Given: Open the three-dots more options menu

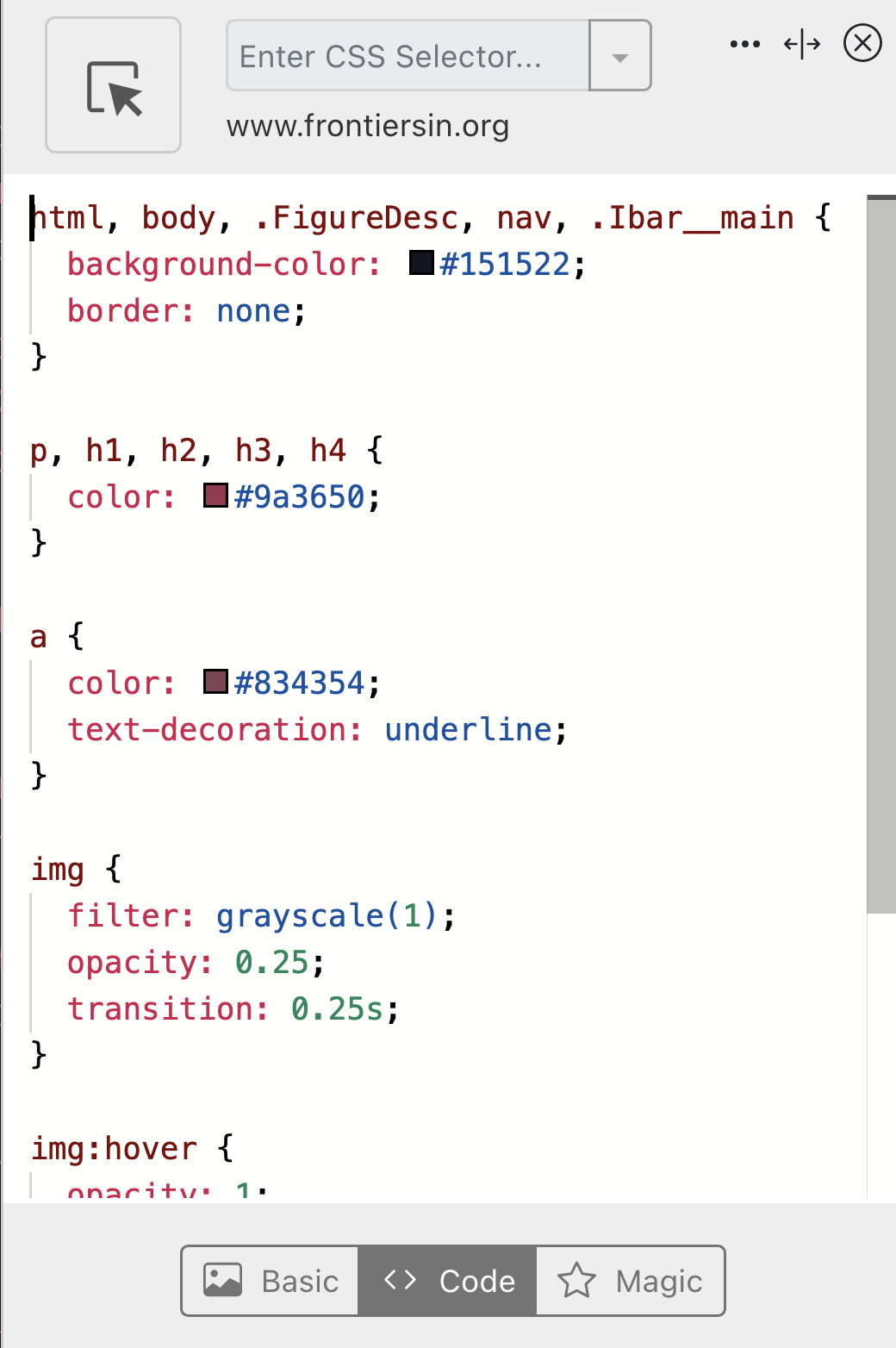Looking at the screenshot, I should pyautogui.click(x=744, y=44).
